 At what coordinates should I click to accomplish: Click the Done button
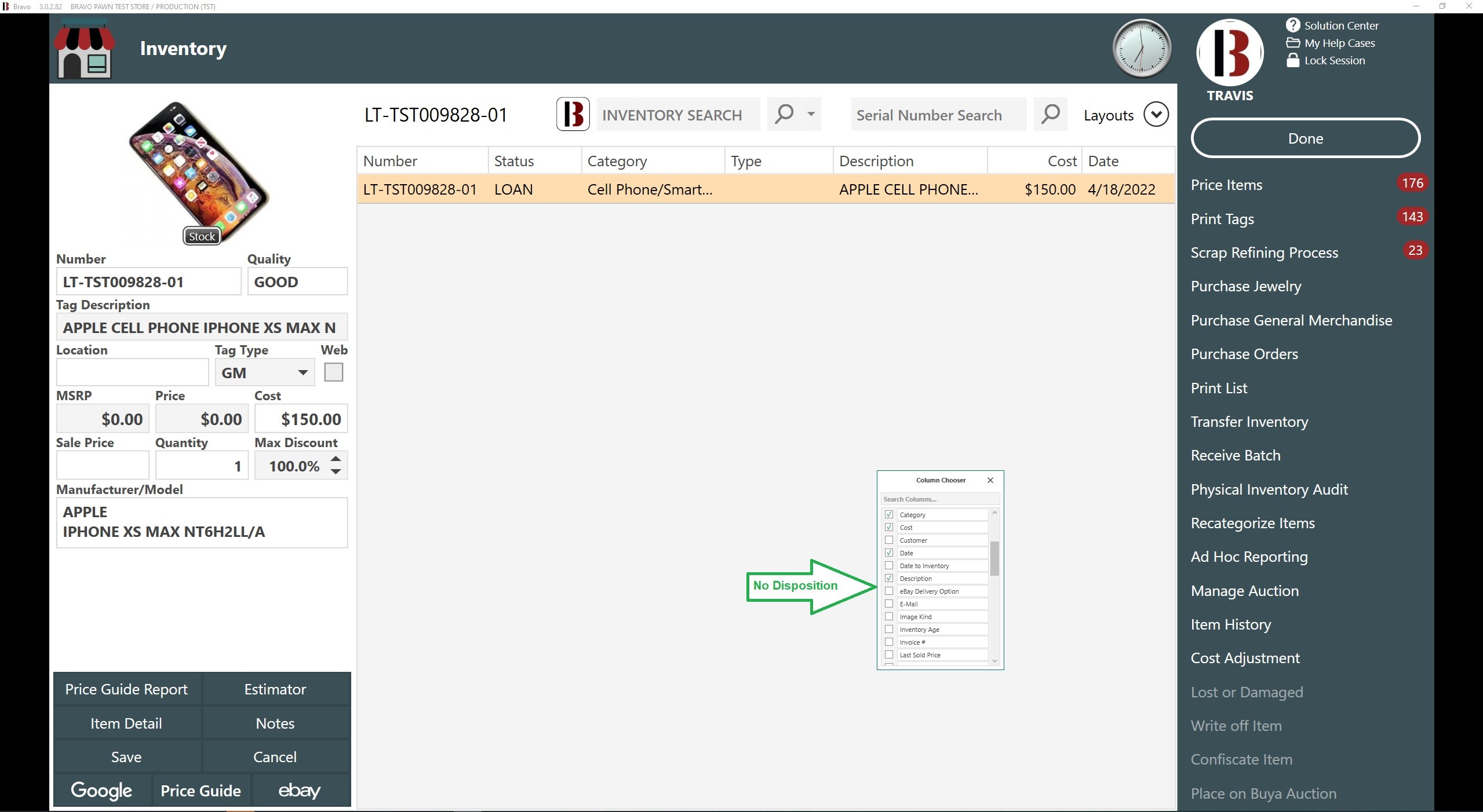(1305, 138)
